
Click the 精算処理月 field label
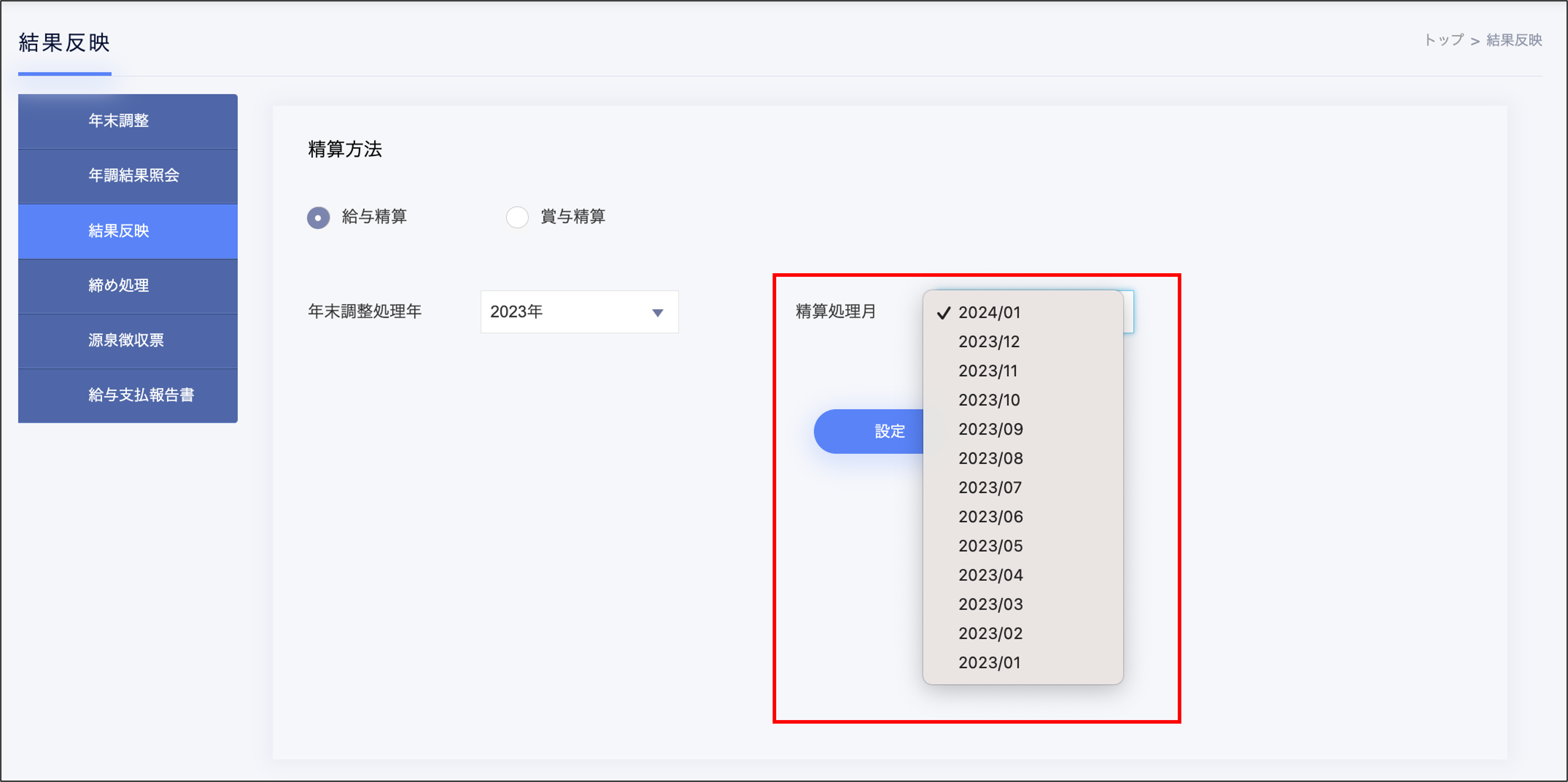coord(836,312)
